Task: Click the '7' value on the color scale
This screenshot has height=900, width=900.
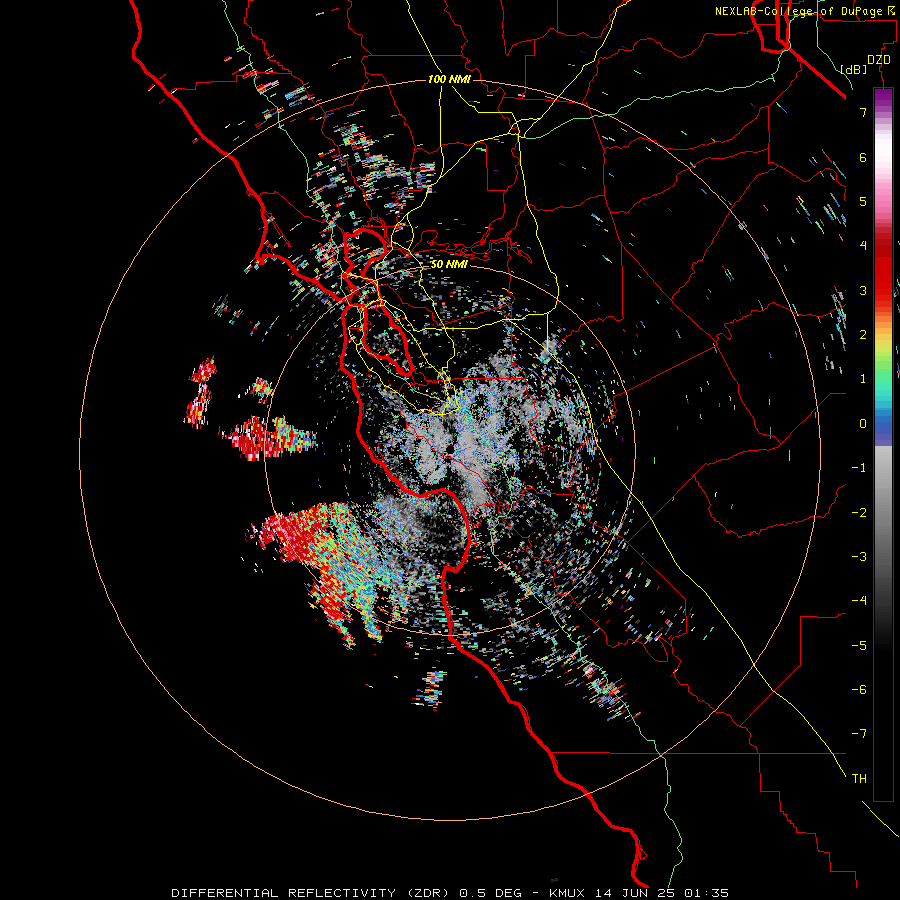Action: 863,112
